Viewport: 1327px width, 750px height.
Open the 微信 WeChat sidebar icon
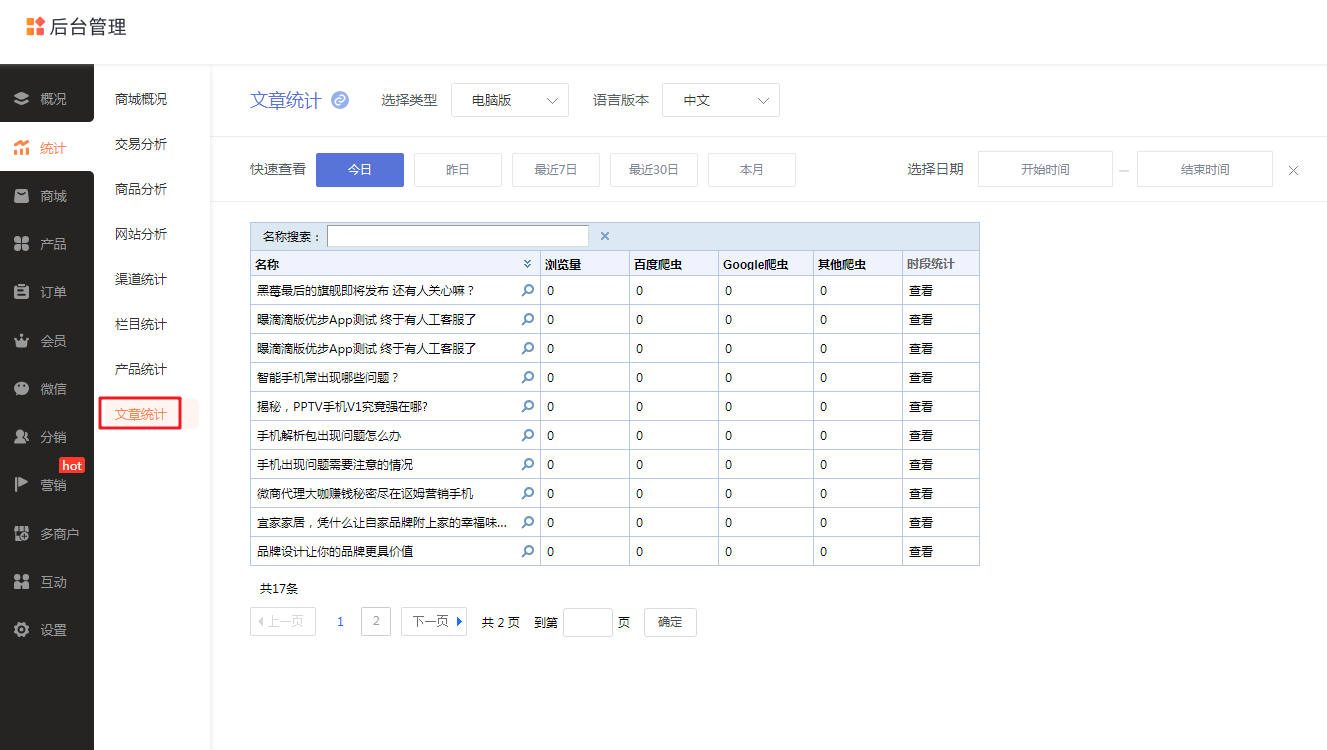point(22,389)
